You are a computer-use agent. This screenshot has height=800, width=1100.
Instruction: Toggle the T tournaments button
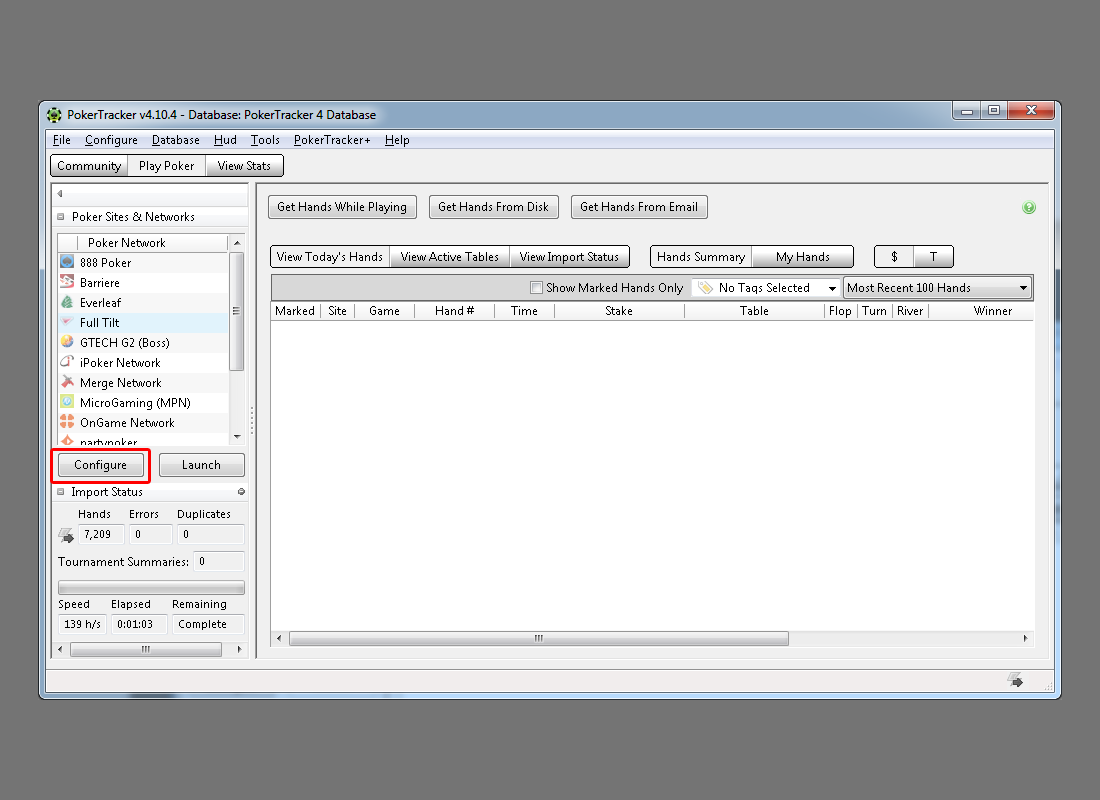point(933,257)
